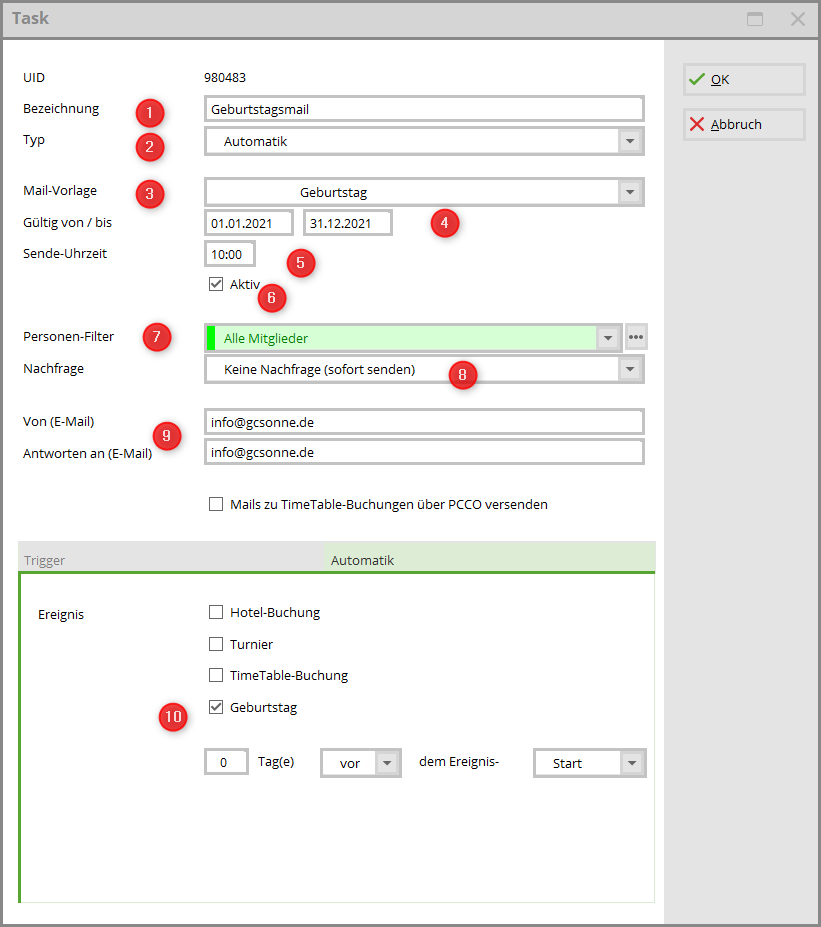Image resolution: width=821 pixels, height=927 pixels.
Task: Switch to the Automatik tab
Action: tap(489, 559)
